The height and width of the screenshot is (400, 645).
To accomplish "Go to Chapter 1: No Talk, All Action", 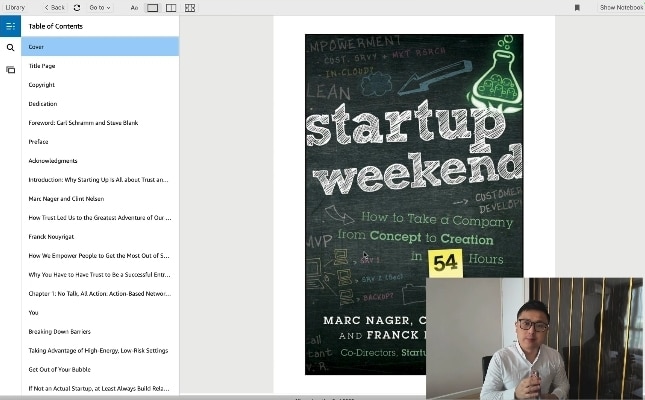I will click(x=100, y=293).
